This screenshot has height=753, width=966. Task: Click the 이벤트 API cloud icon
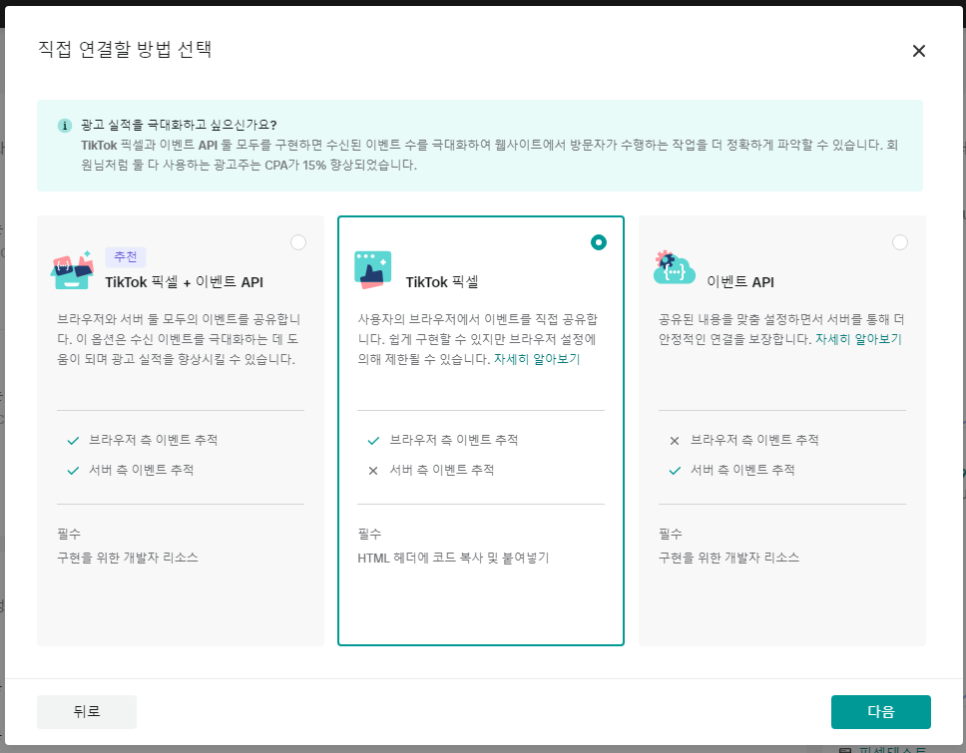[674, 268]
